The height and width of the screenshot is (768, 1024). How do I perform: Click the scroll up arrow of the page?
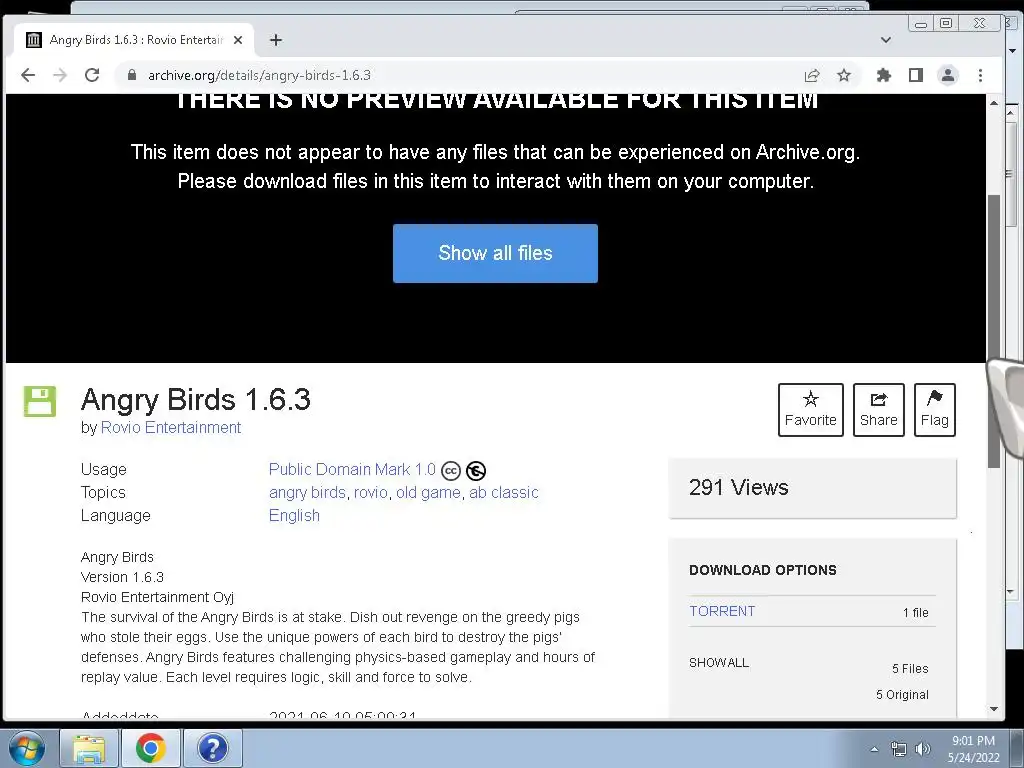[994, 103]
